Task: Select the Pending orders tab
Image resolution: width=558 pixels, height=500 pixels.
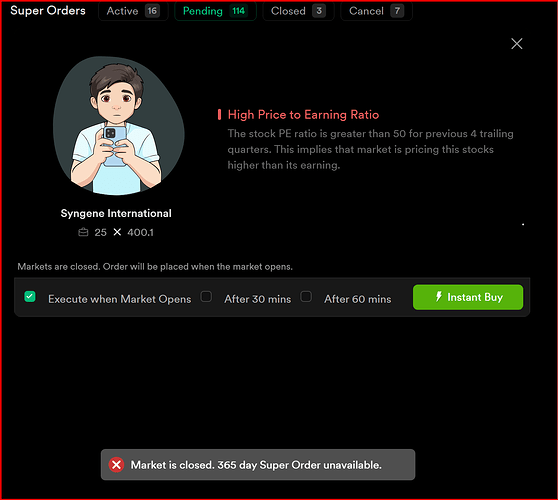Action: coord(215,11)
